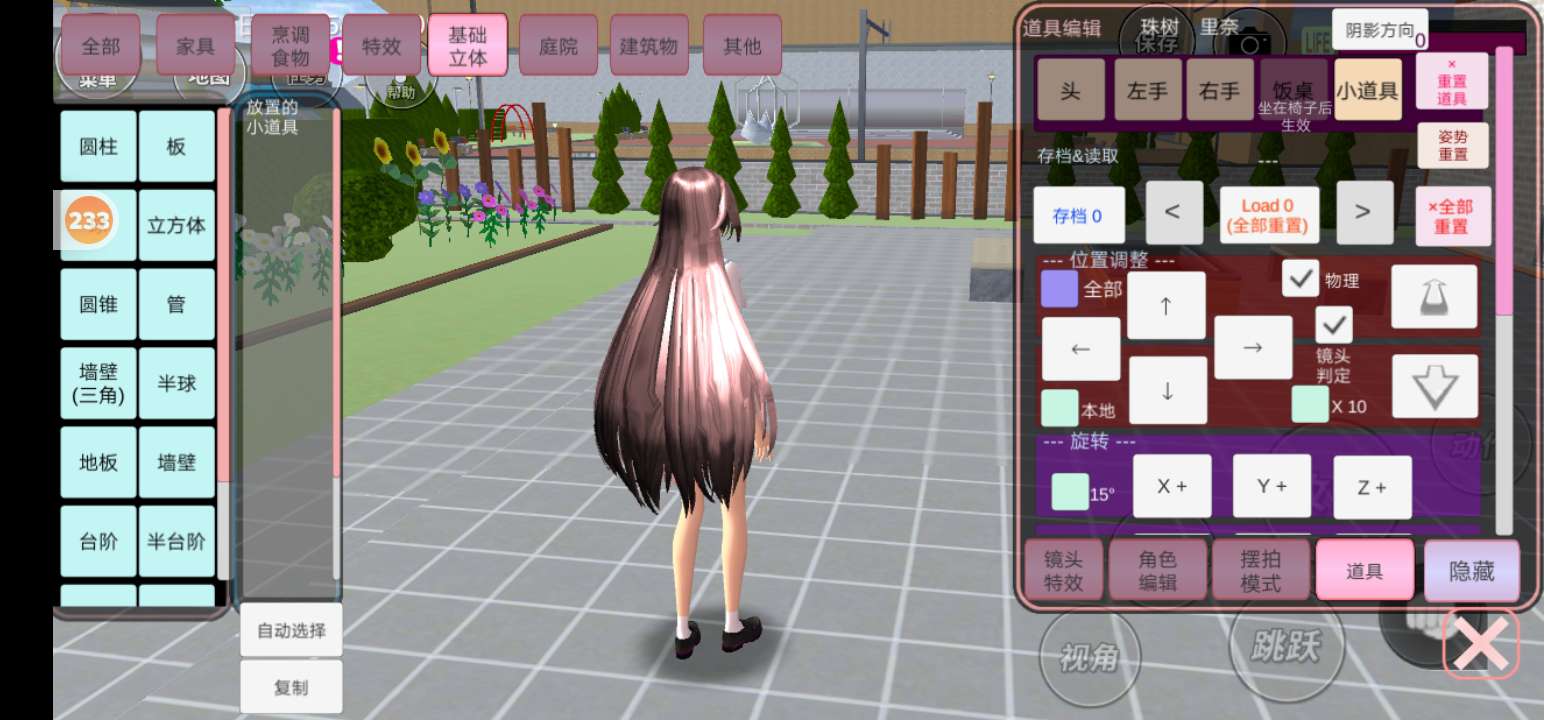
Task: Select the 墙壁(三角) shape
Action: [x=98, y=383]
